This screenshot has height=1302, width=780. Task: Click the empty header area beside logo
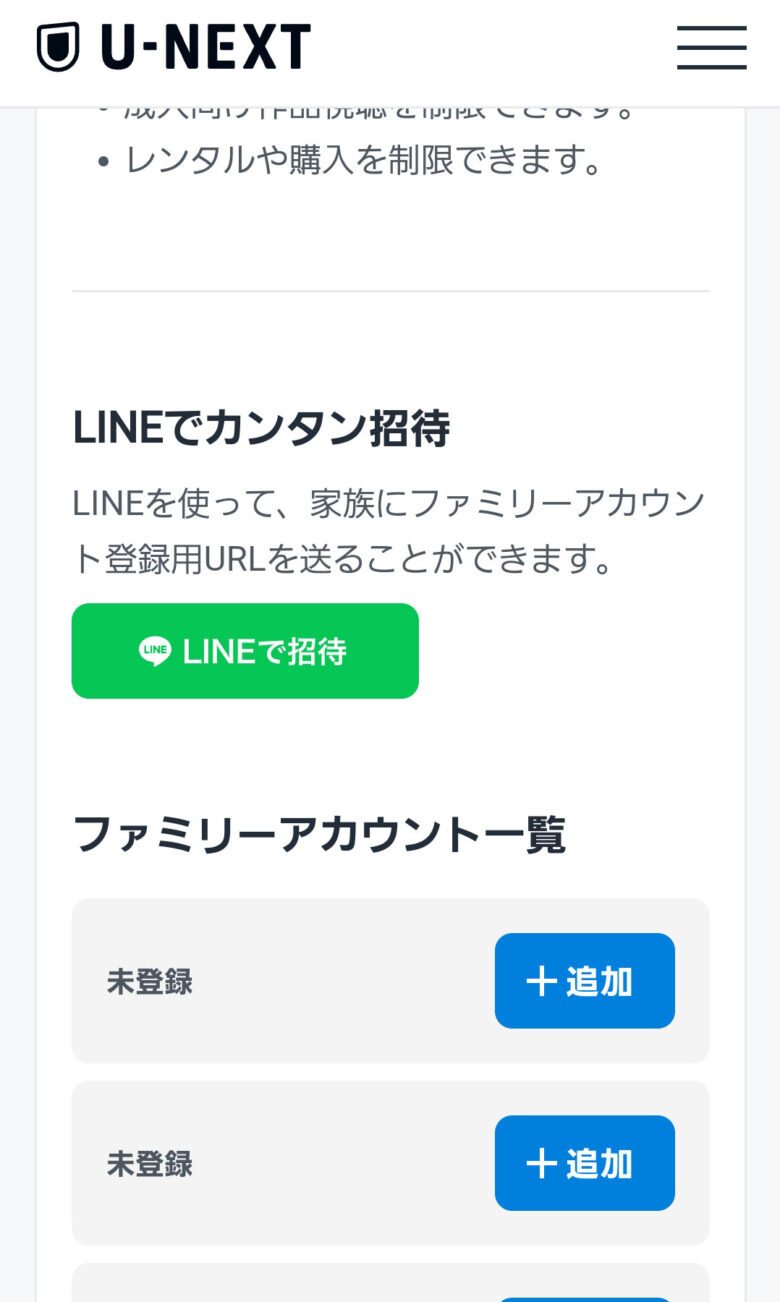(490, 47)
